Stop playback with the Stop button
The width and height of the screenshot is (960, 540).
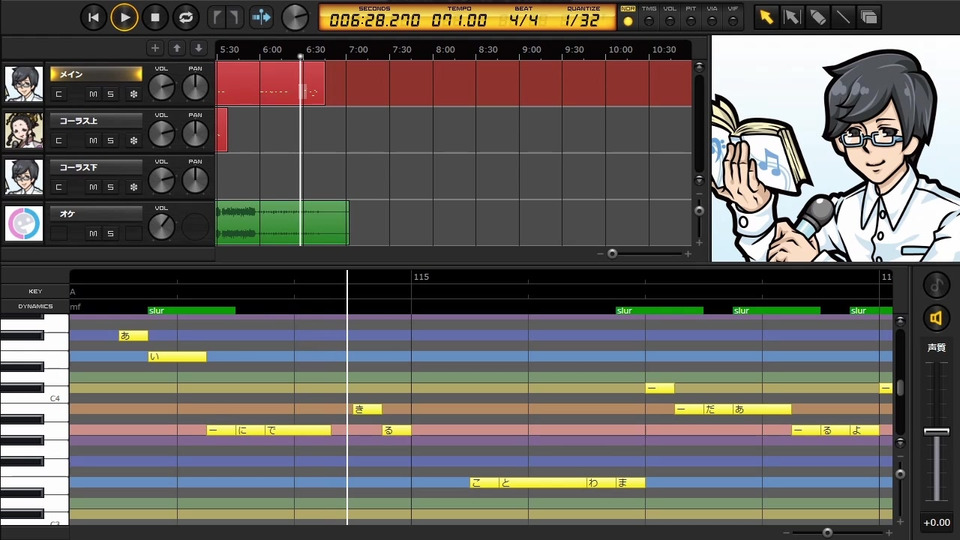point(155,18)
